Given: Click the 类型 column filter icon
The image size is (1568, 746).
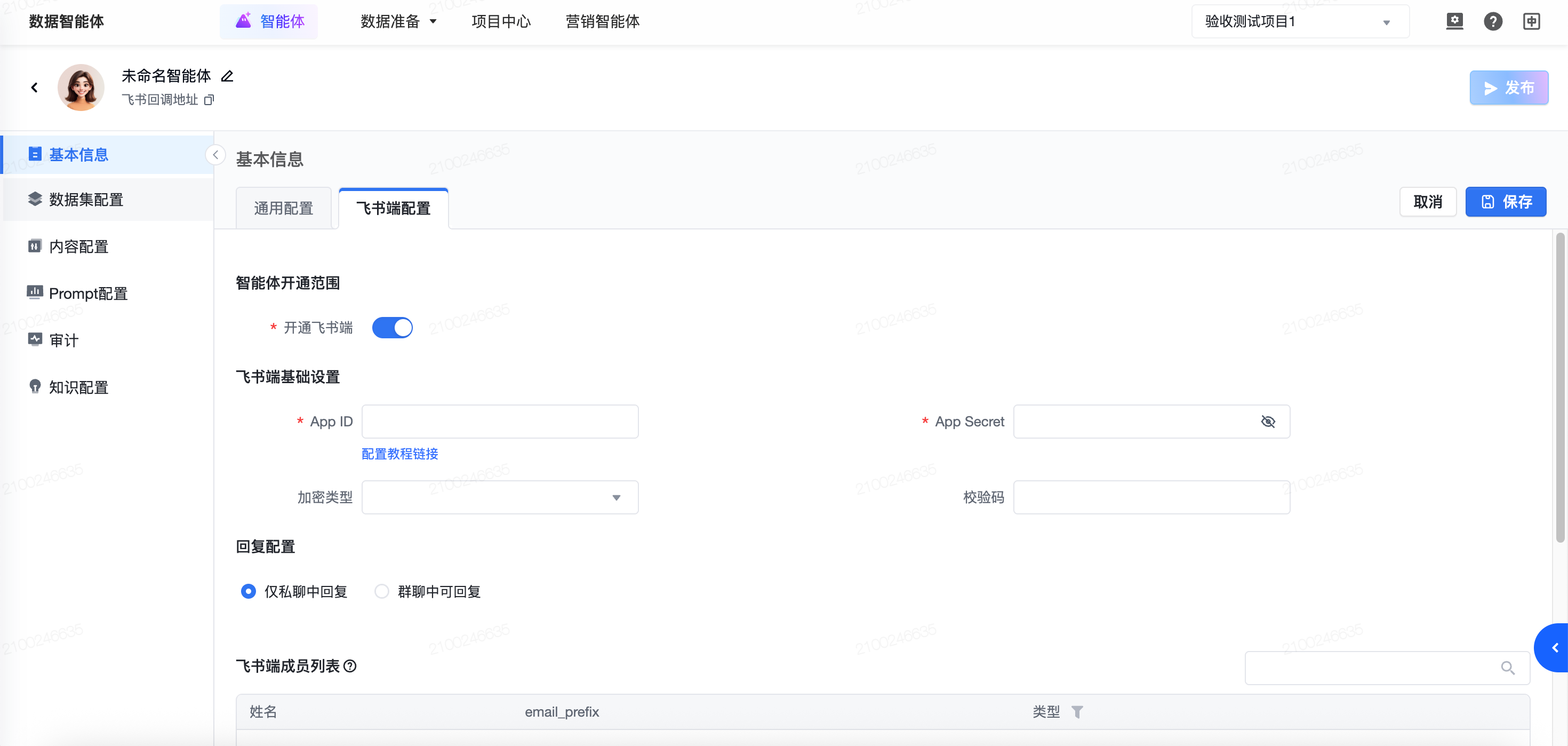Looking at the screenshot, I should [x=1077, y=711].
